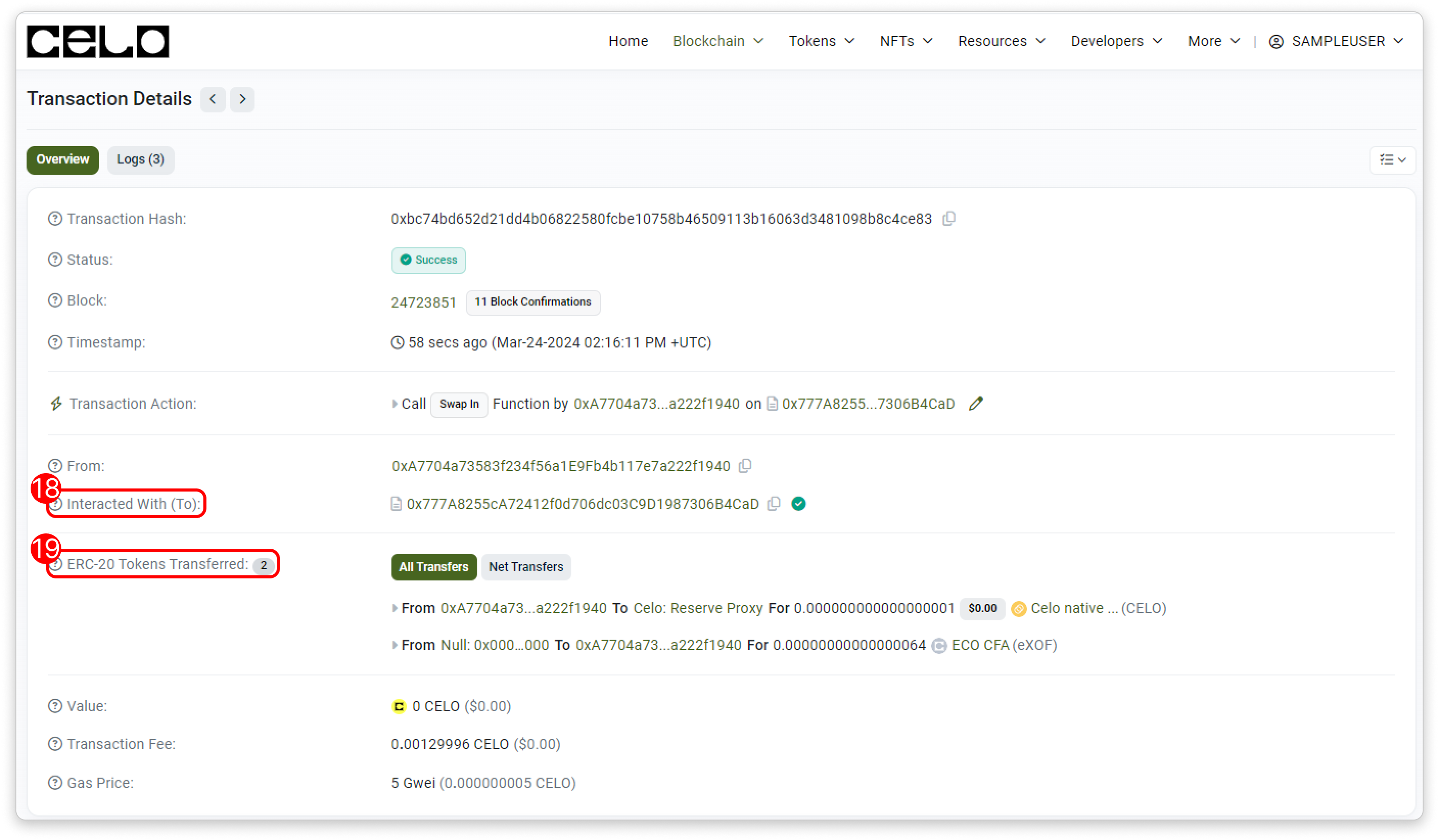
Task: Copy the From address
Action: 745,466
